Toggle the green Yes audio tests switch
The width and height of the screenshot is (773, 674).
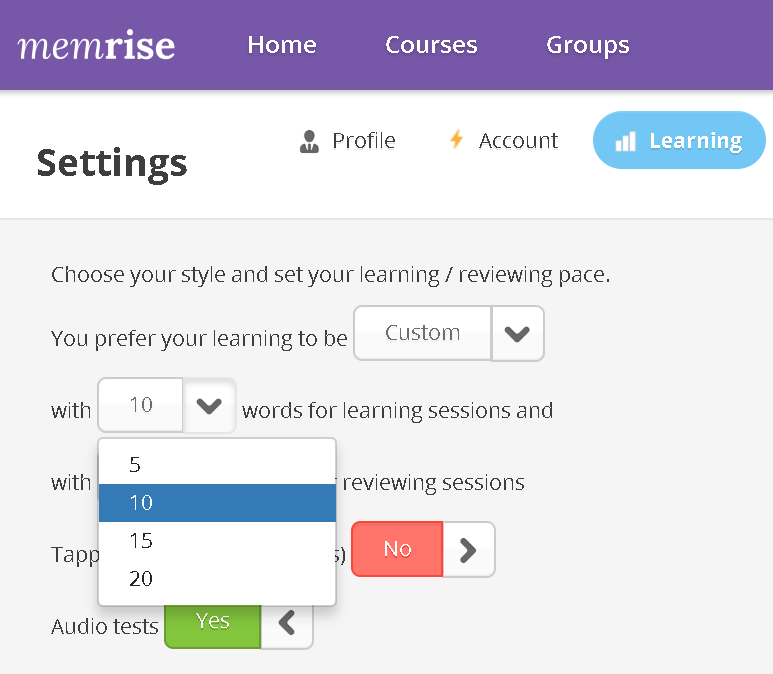(212, 622)
